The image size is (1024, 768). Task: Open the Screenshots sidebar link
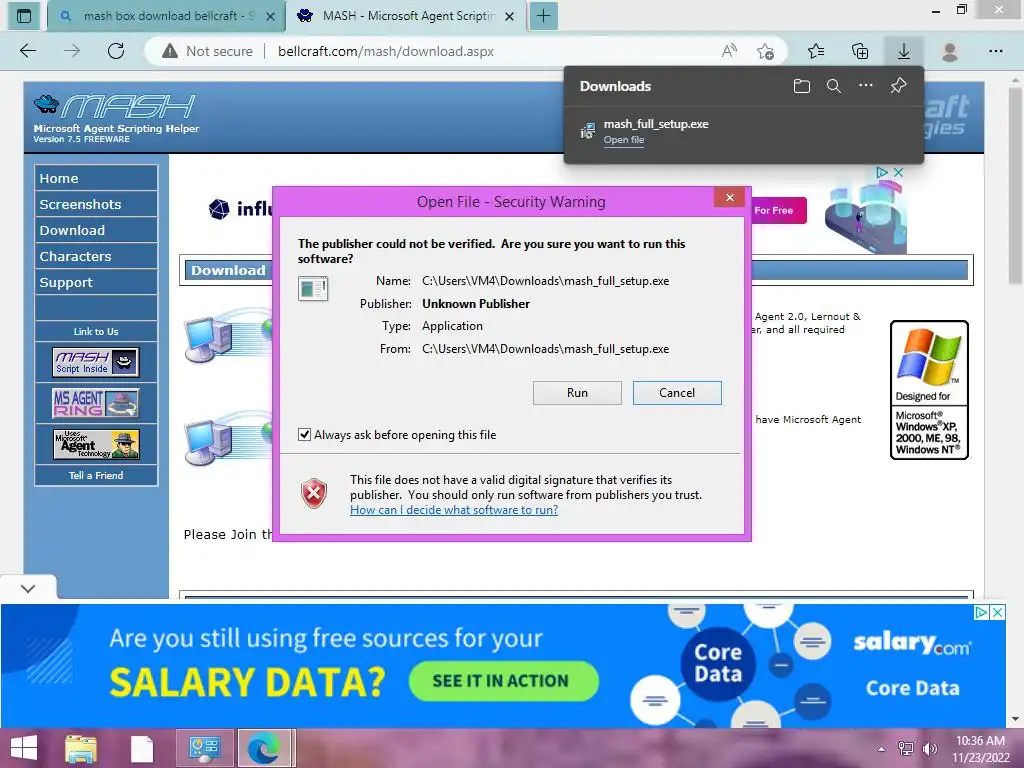point(96,204)
